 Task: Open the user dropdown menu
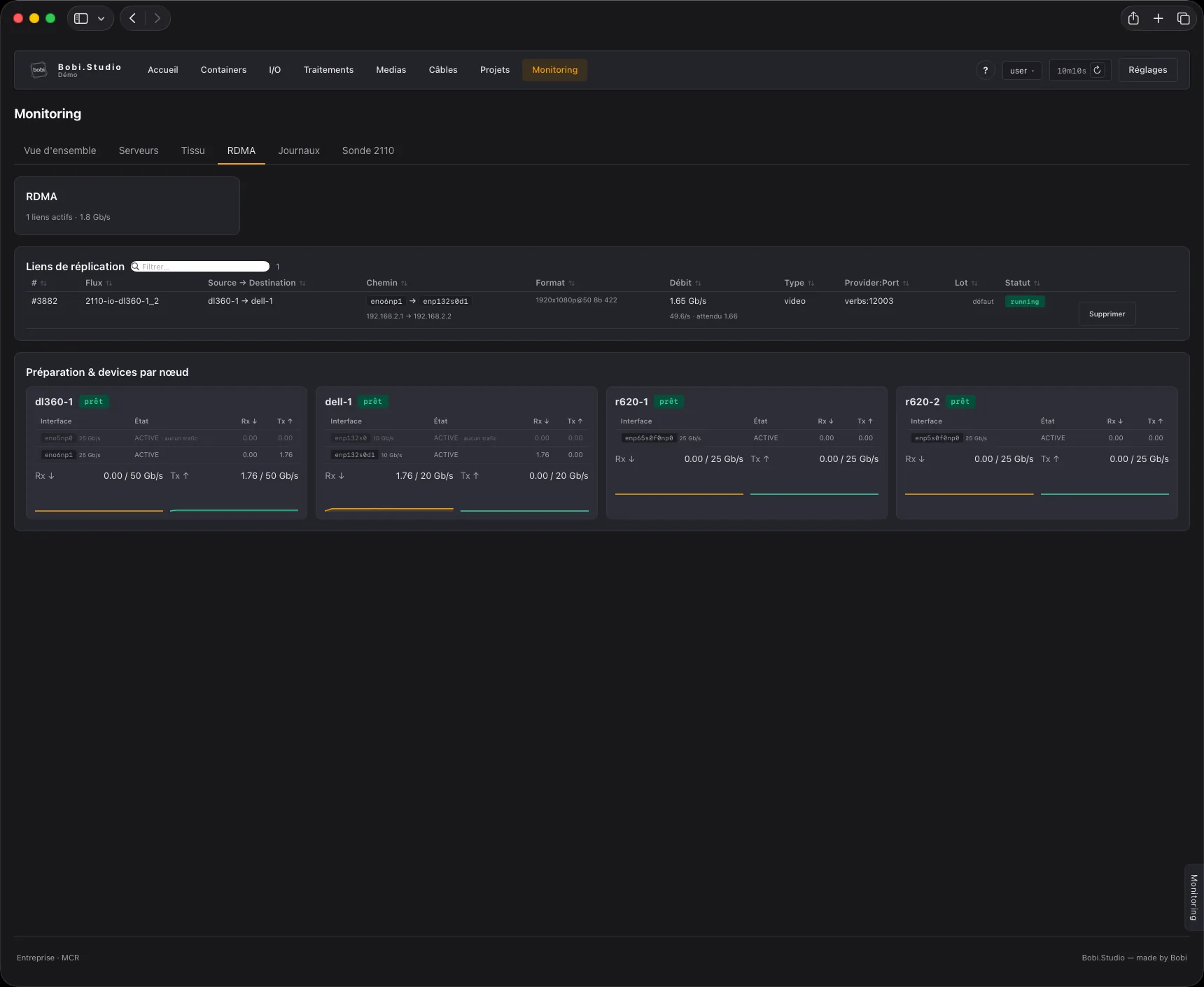coord(1022,71)
